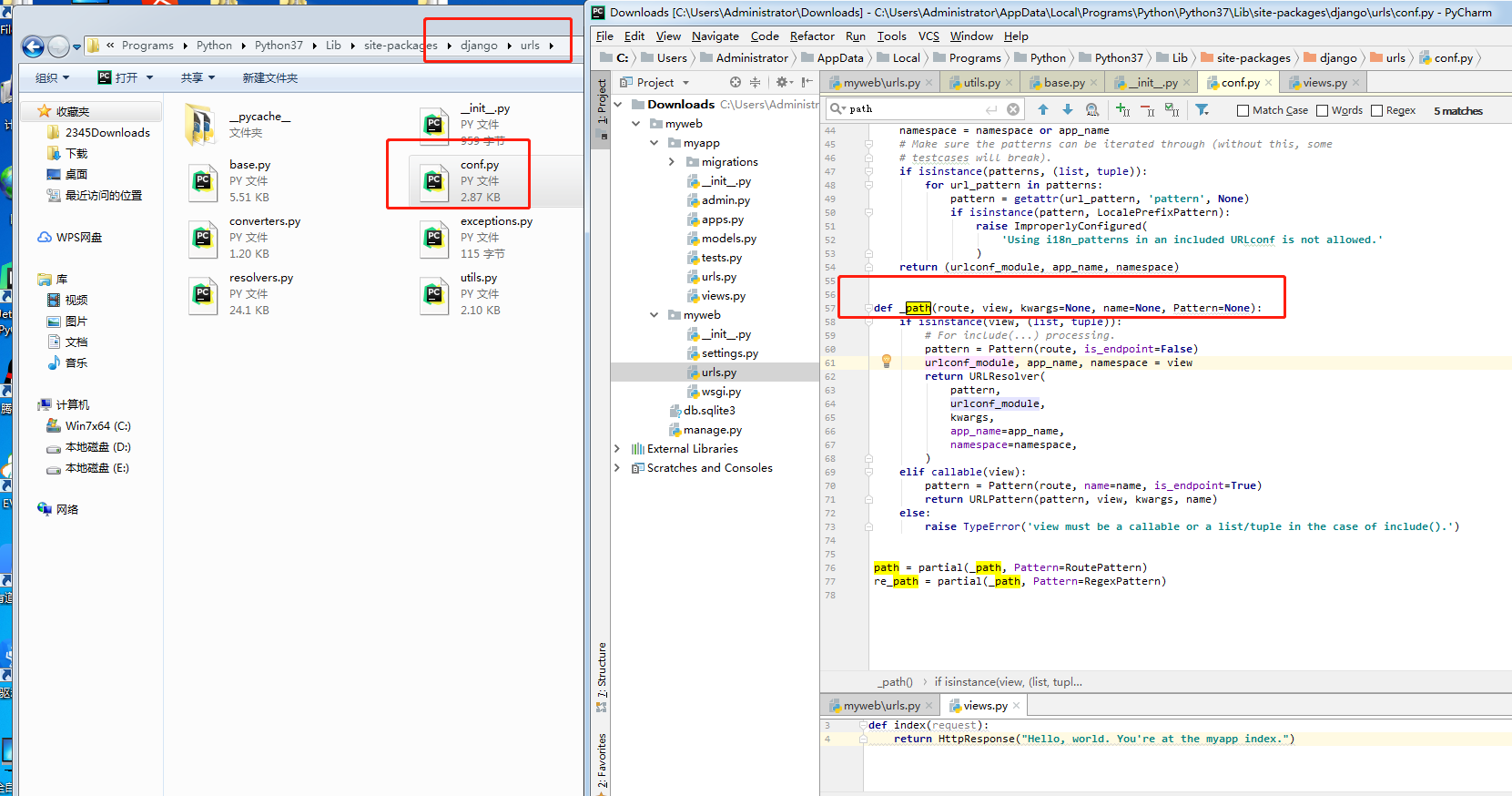The width and height of the screenshot is (1512, 796).
Task: Expand Scratches and Consoles node
Action: (x=618, y=468)
